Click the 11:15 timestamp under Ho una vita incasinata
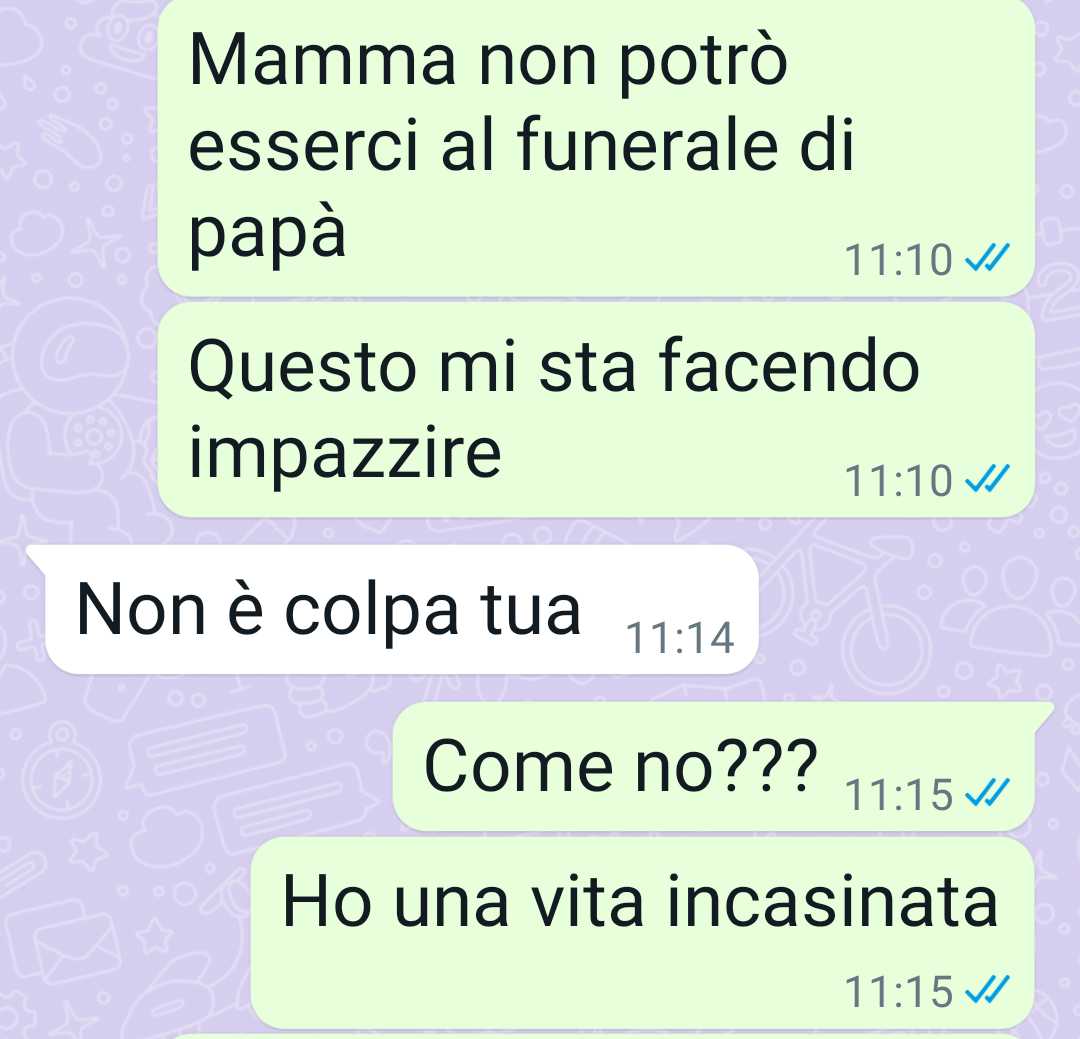Viewport: 1080px width, 1039px height. [898, 991]
